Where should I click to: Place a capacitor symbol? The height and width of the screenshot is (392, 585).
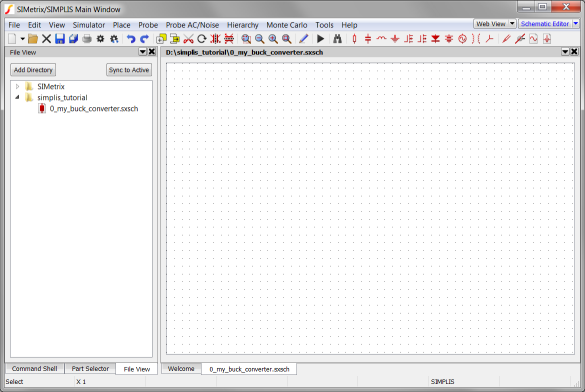pyautogui.click(x=368, y=39)
